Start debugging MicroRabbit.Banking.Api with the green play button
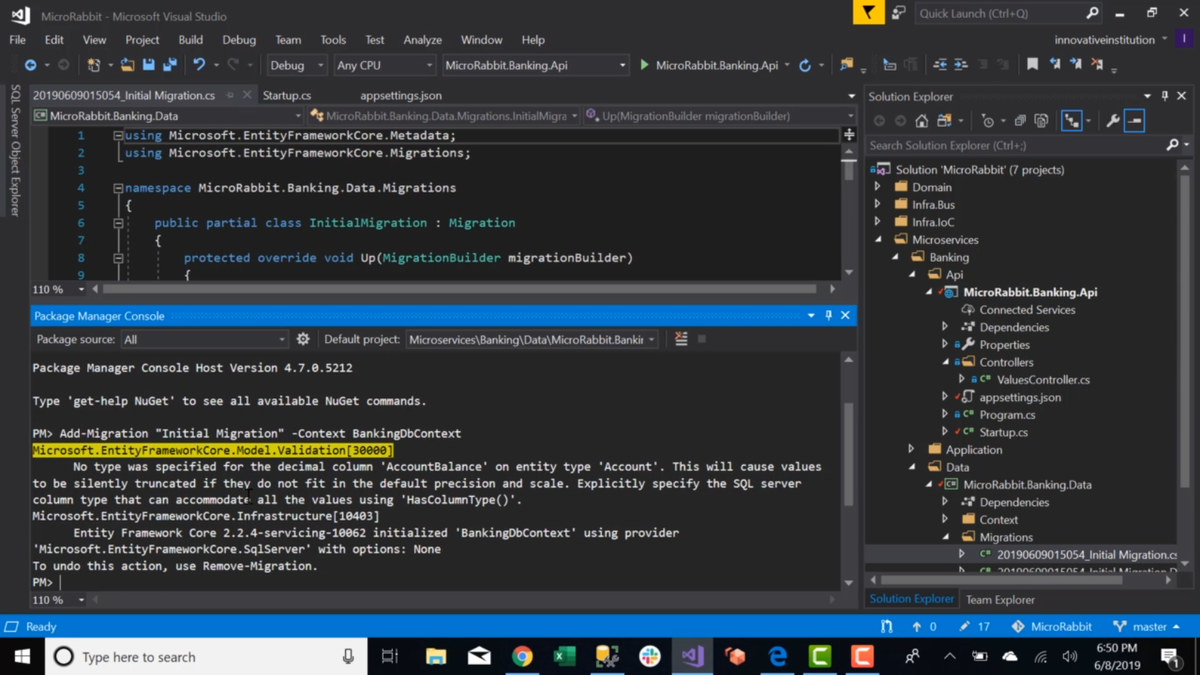 click(x=645, y=65)
